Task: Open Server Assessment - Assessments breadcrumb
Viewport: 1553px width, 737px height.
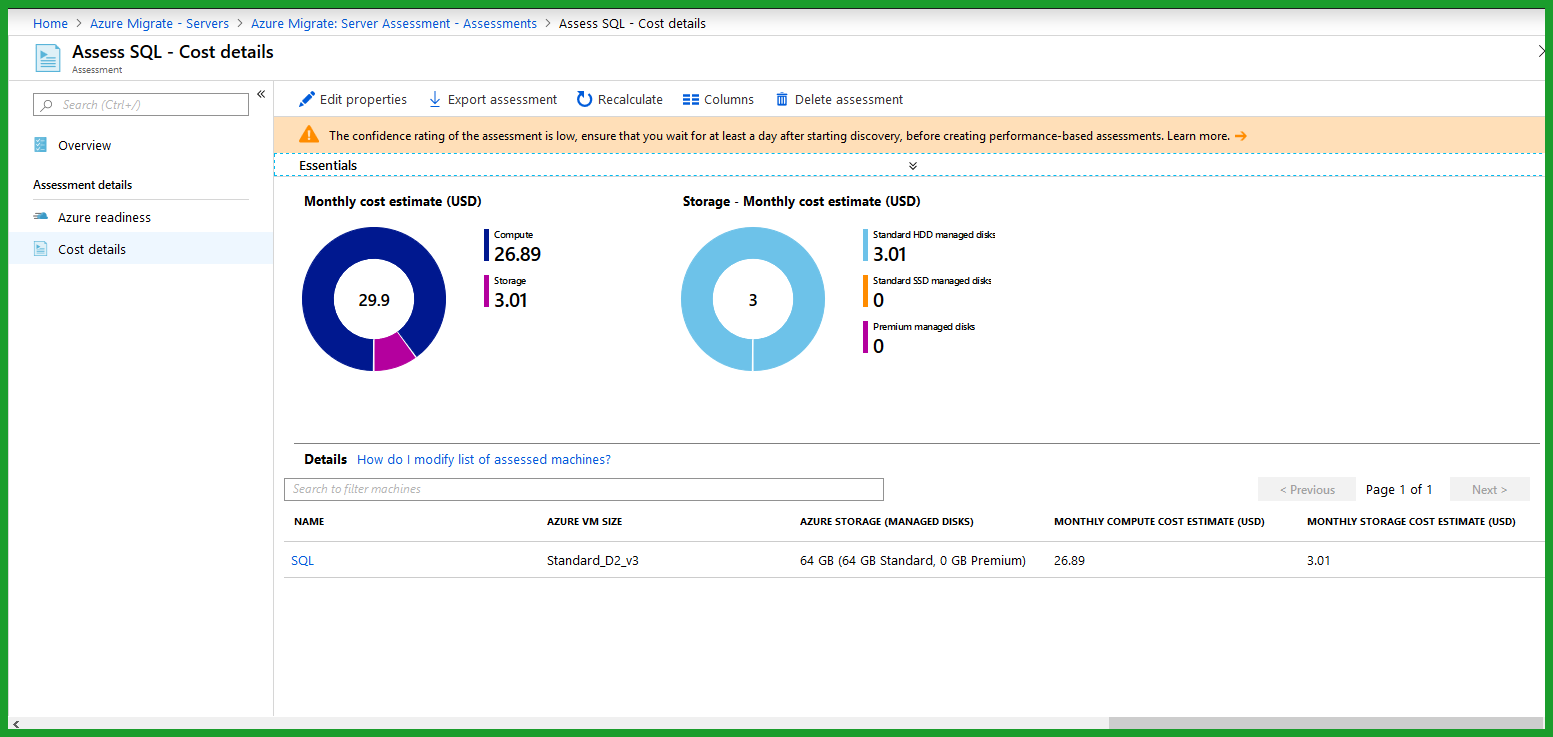Action: [394, 23]
